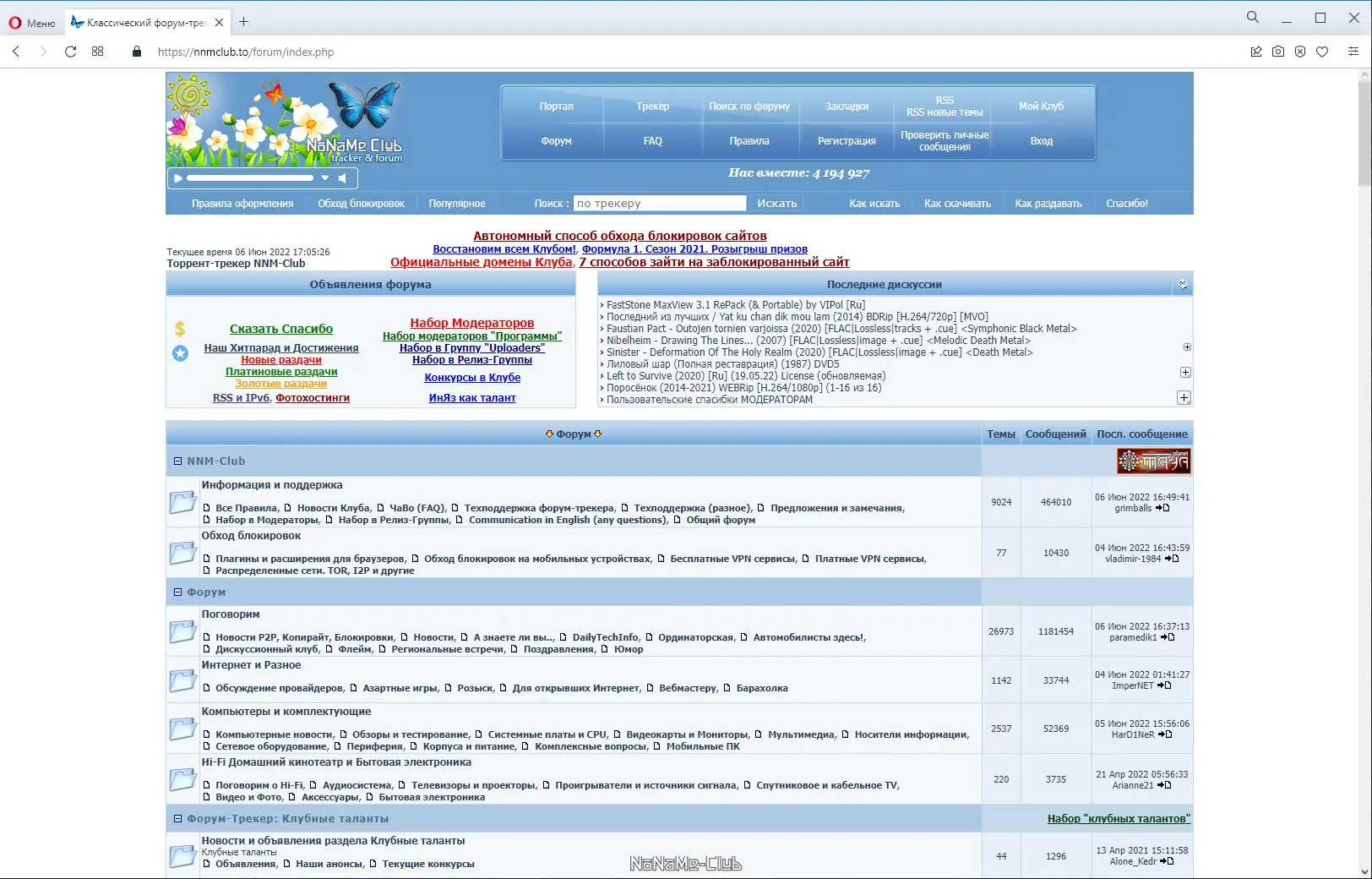Mute the audio player speaker icon
Image resolution: width=1372 pixels, height=879 pixels.
[342, 178]
